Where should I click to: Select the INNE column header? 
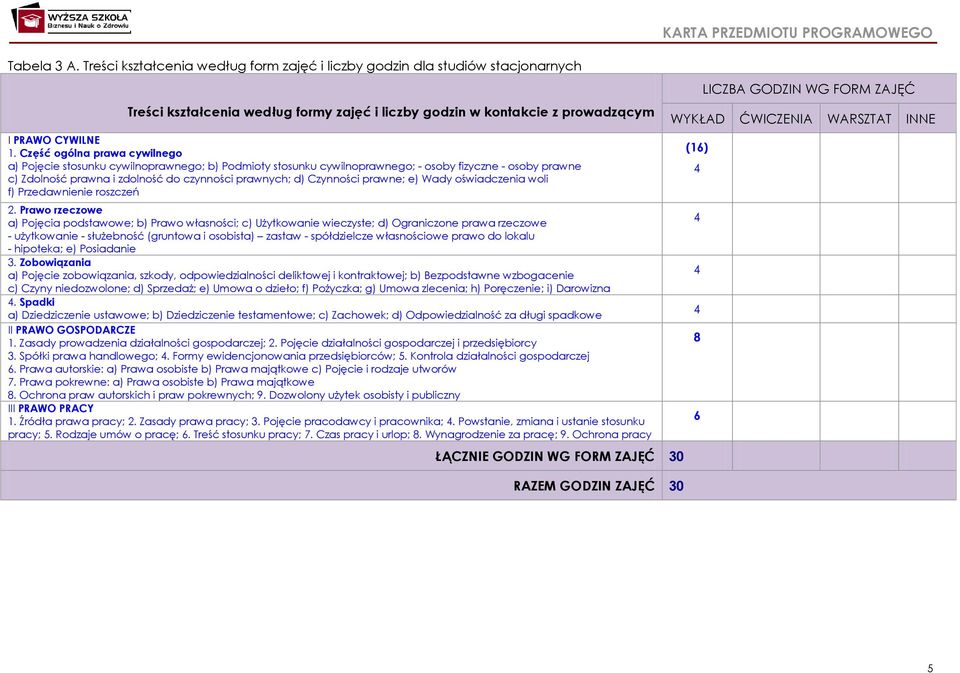pos(920,119)
